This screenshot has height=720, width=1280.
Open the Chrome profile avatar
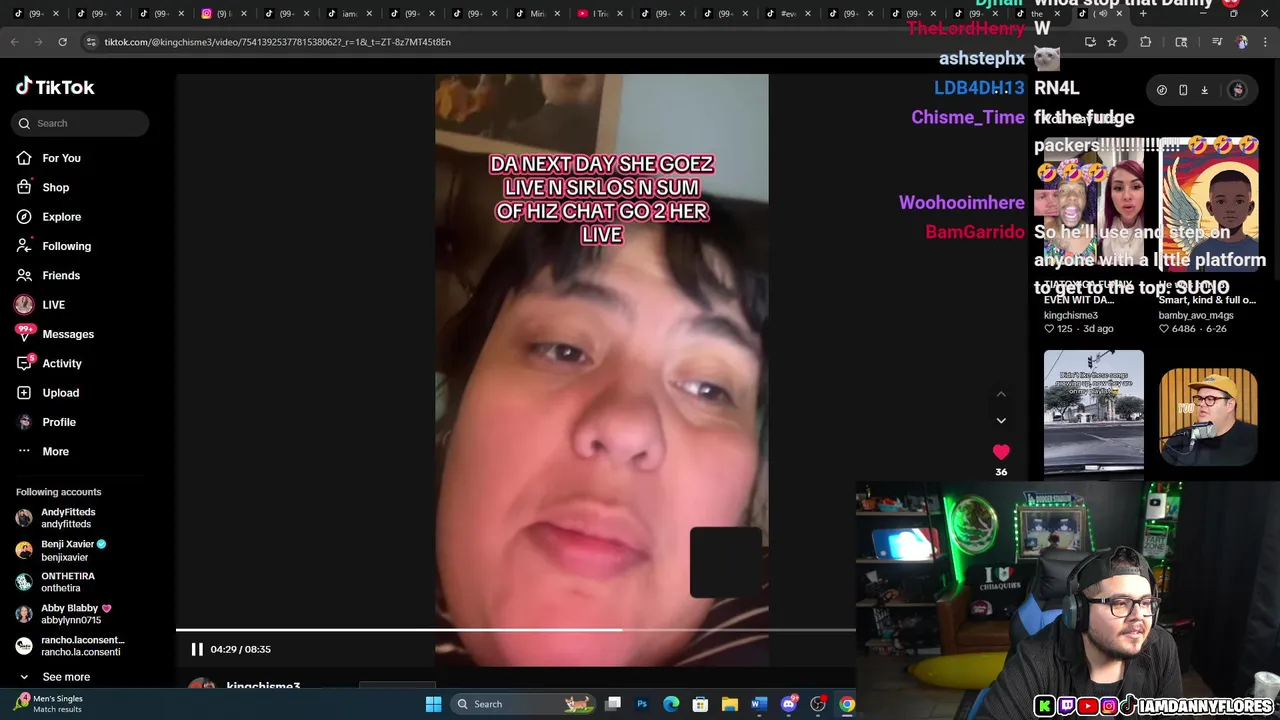[1242, 42]
